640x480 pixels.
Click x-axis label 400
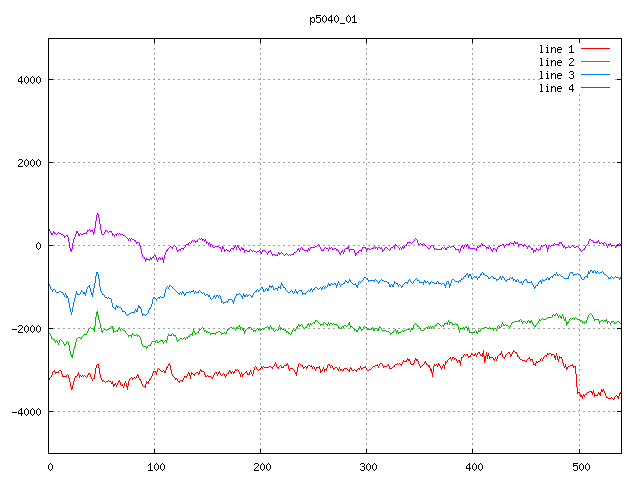(474, 467)
